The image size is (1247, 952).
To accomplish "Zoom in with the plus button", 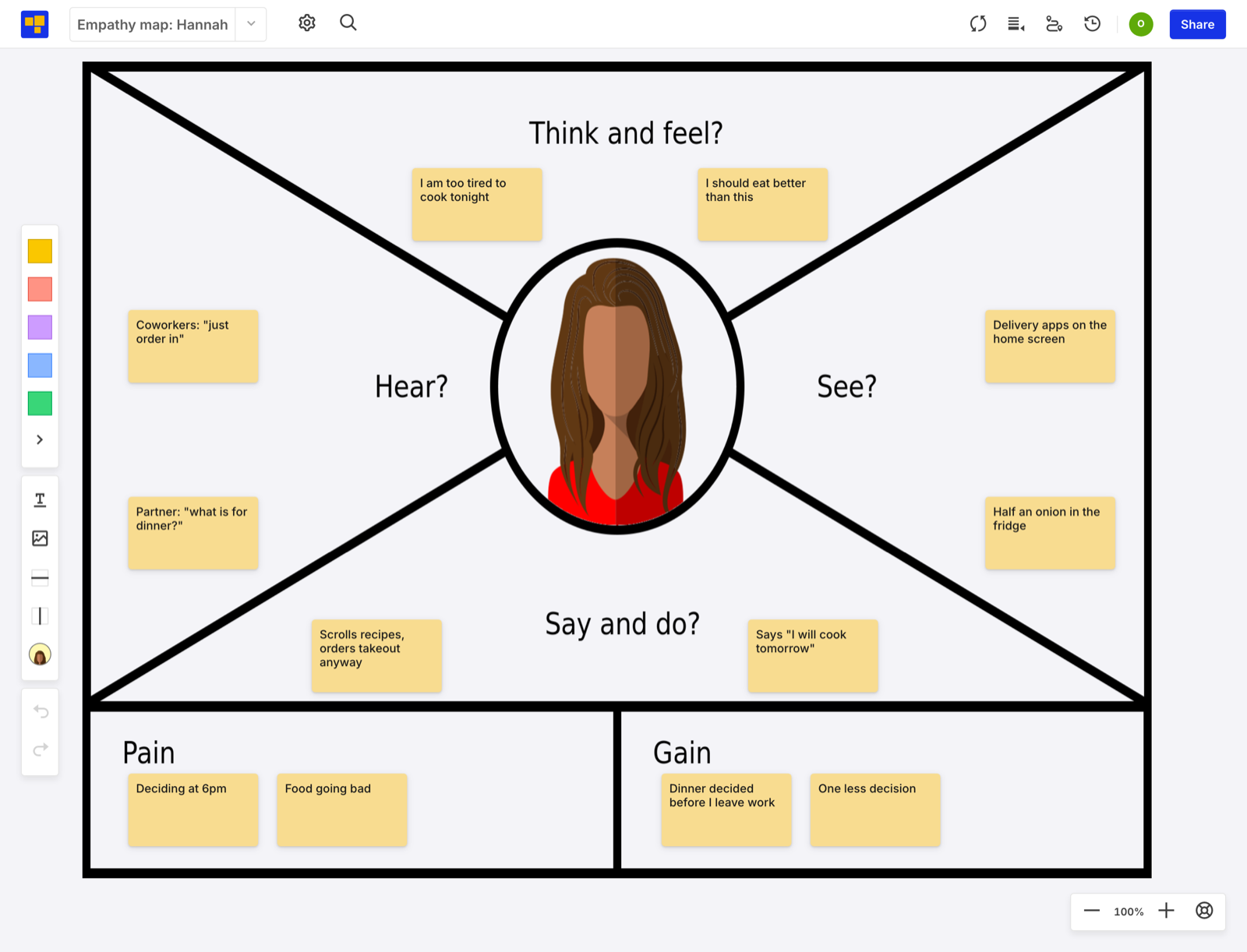I will 1166,911.
